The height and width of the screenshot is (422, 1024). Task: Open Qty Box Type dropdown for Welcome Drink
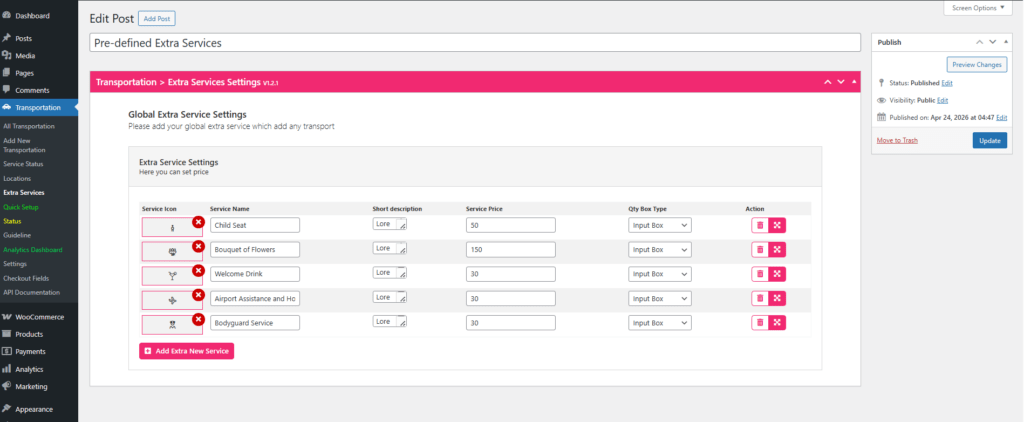coord(660,274)
